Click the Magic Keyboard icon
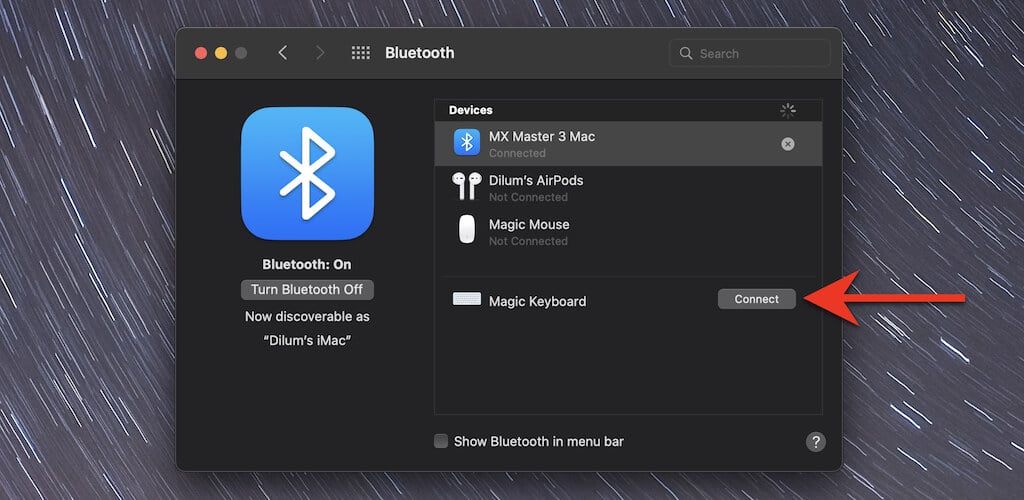1024x500 pixels. (467, 299)
